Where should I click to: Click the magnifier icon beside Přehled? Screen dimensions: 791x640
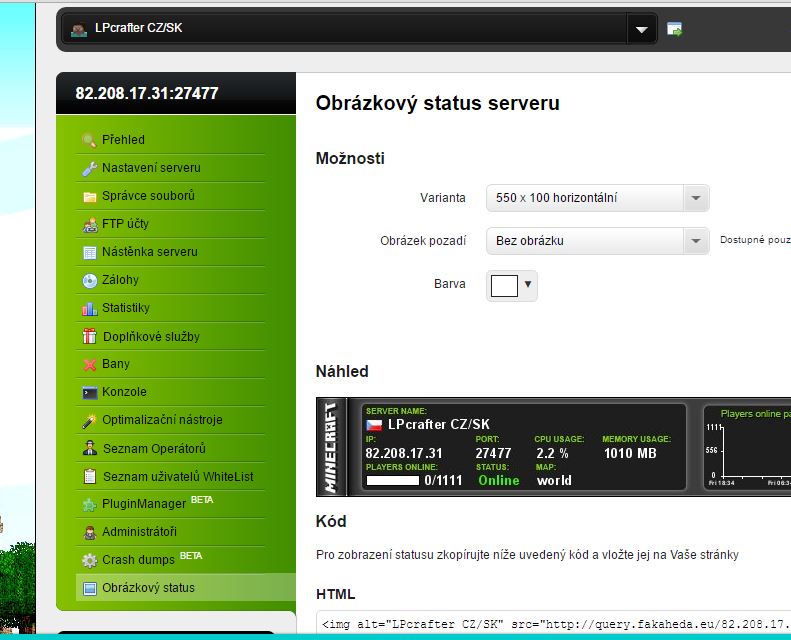[89, 140]
